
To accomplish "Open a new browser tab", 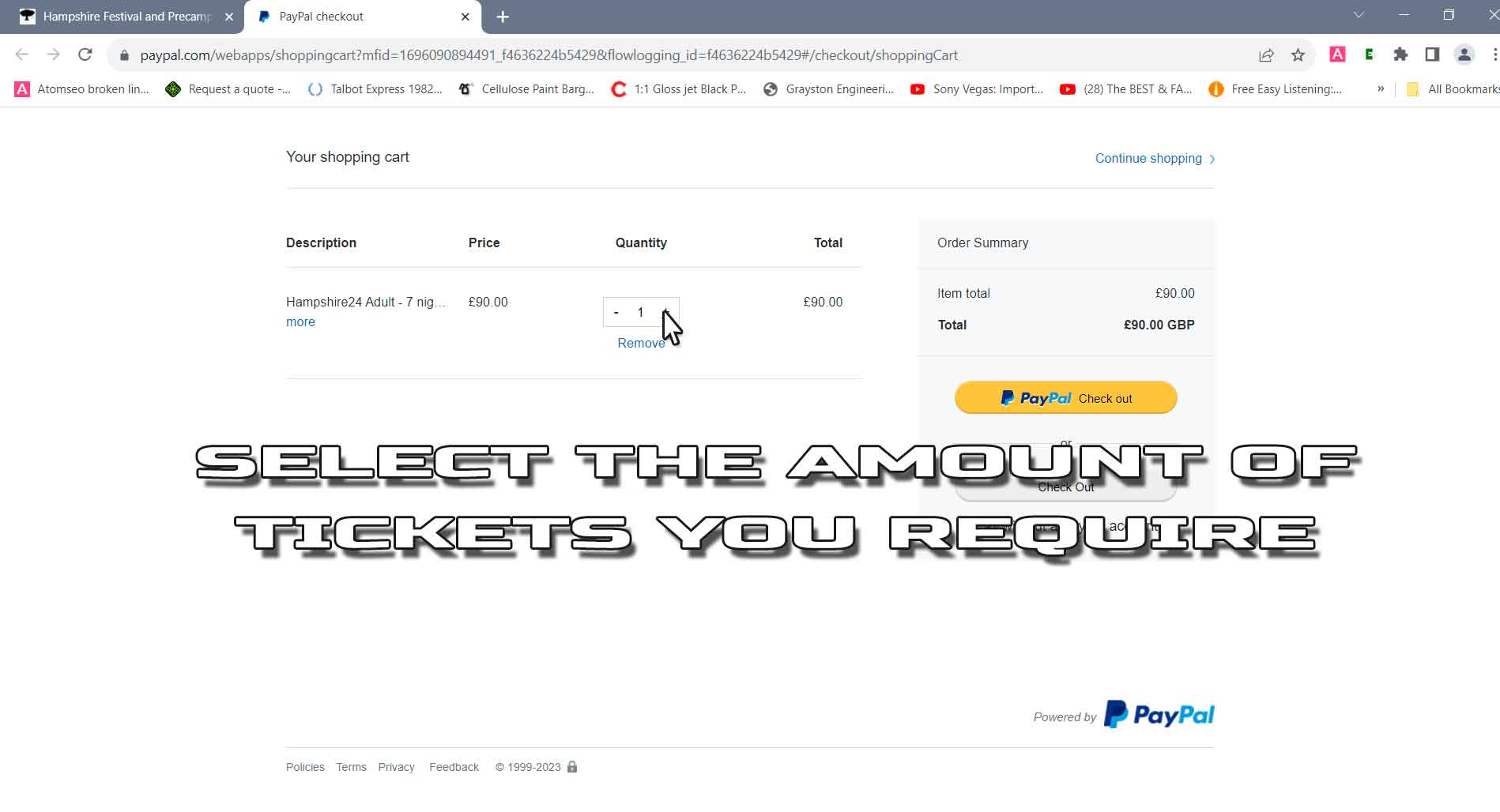I will pos(503,17).
